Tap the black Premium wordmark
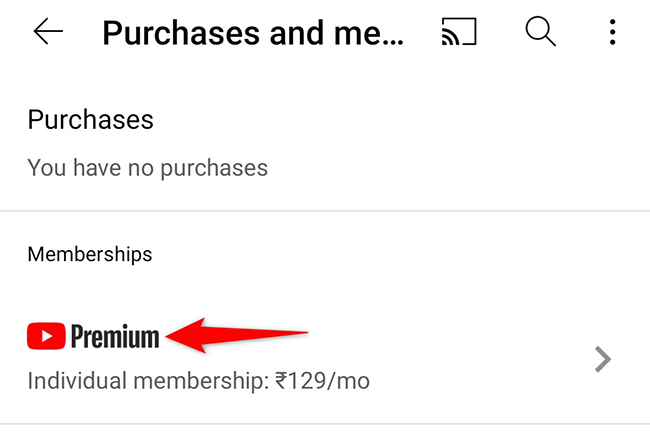The image size is (650, 444). point(115,337)
